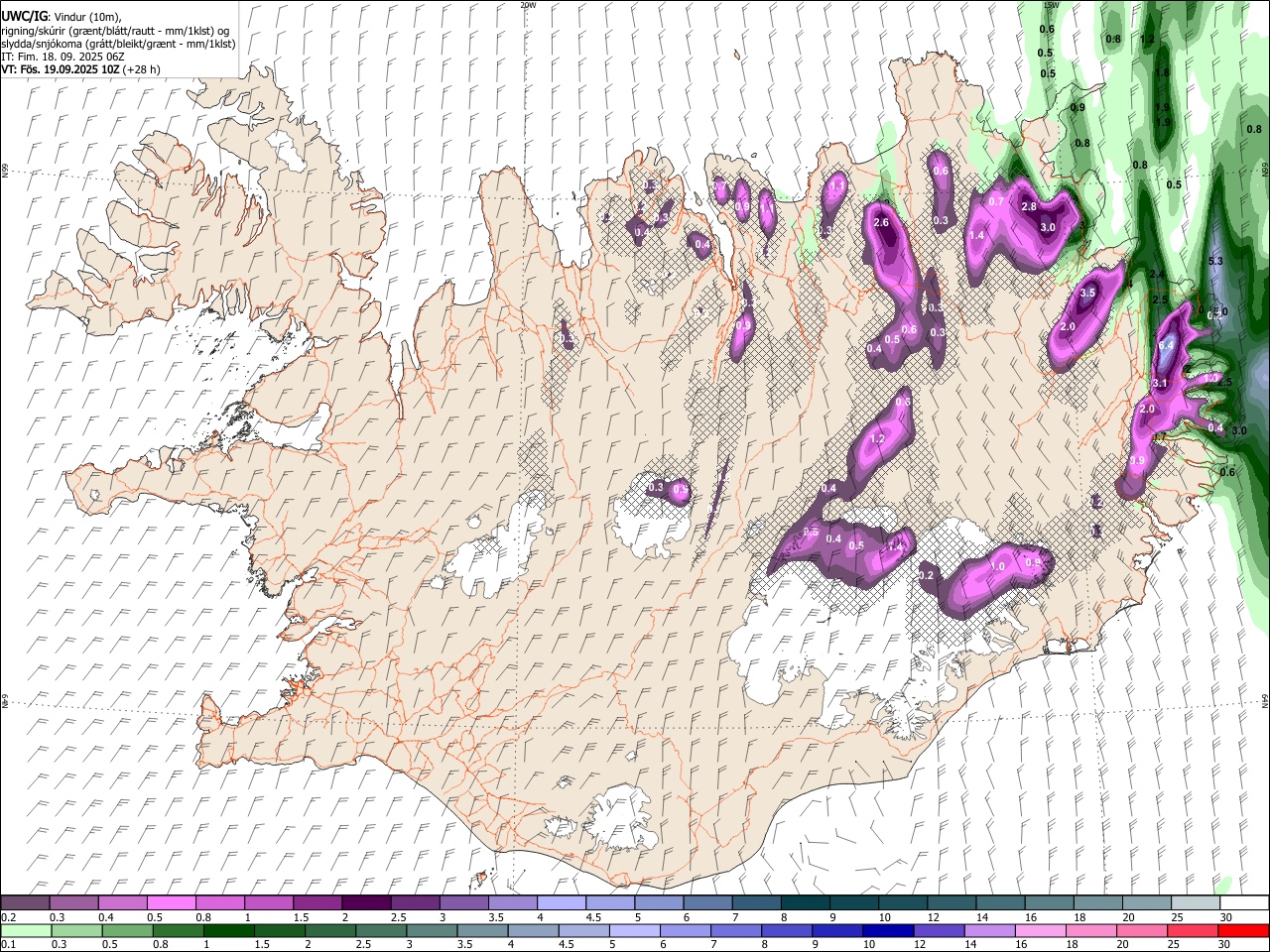Pick the violet 12 swatch in lower rain row
The height and width of the screenshot is (952, 1270).
click(x=940, y=930)
